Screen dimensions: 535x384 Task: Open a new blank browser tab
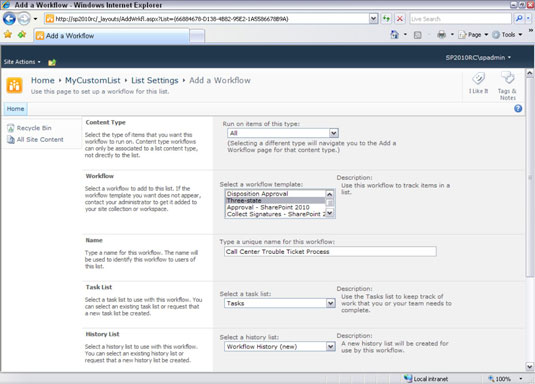pos(197,36)
